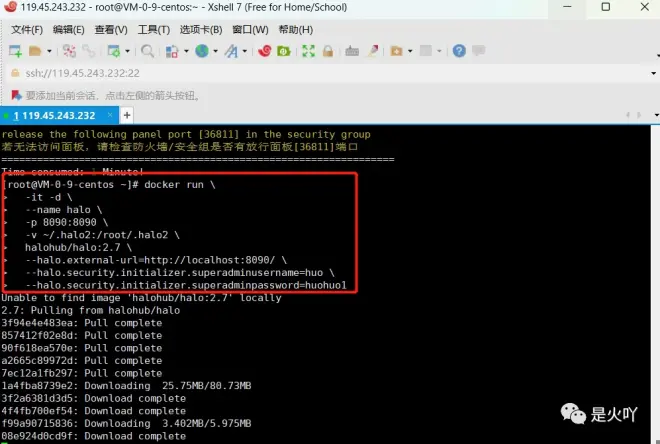Open the 查看(V) menu

point(111,30)
